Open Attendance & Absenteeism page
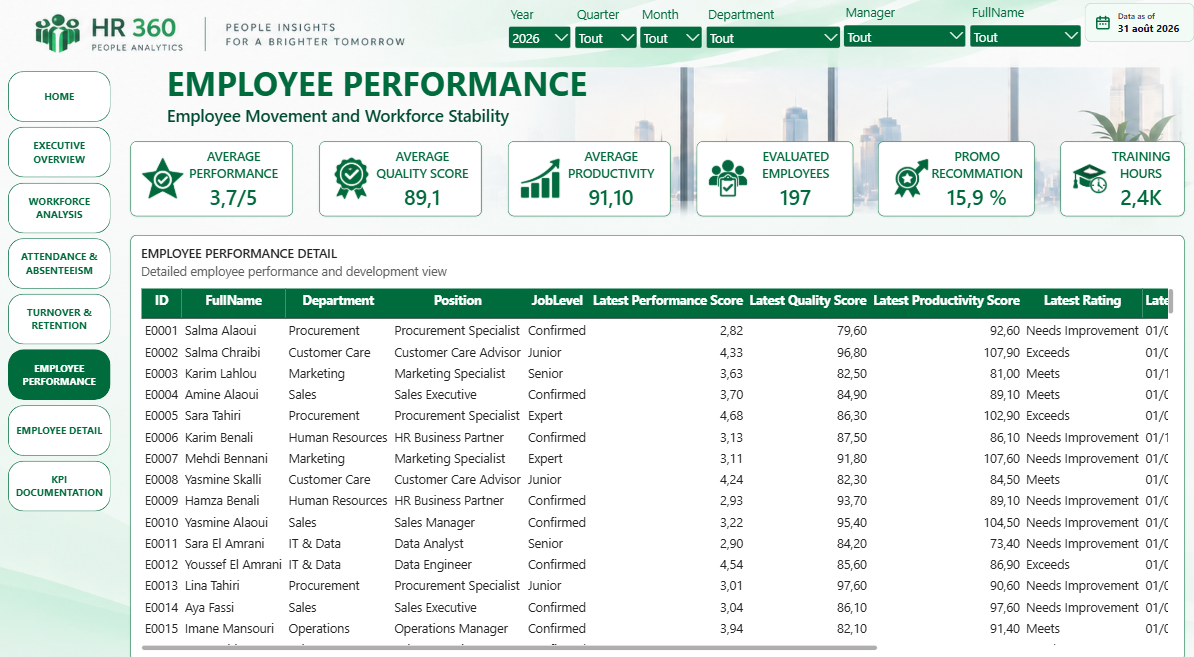Screen dimensions: 1194x657 59,263
